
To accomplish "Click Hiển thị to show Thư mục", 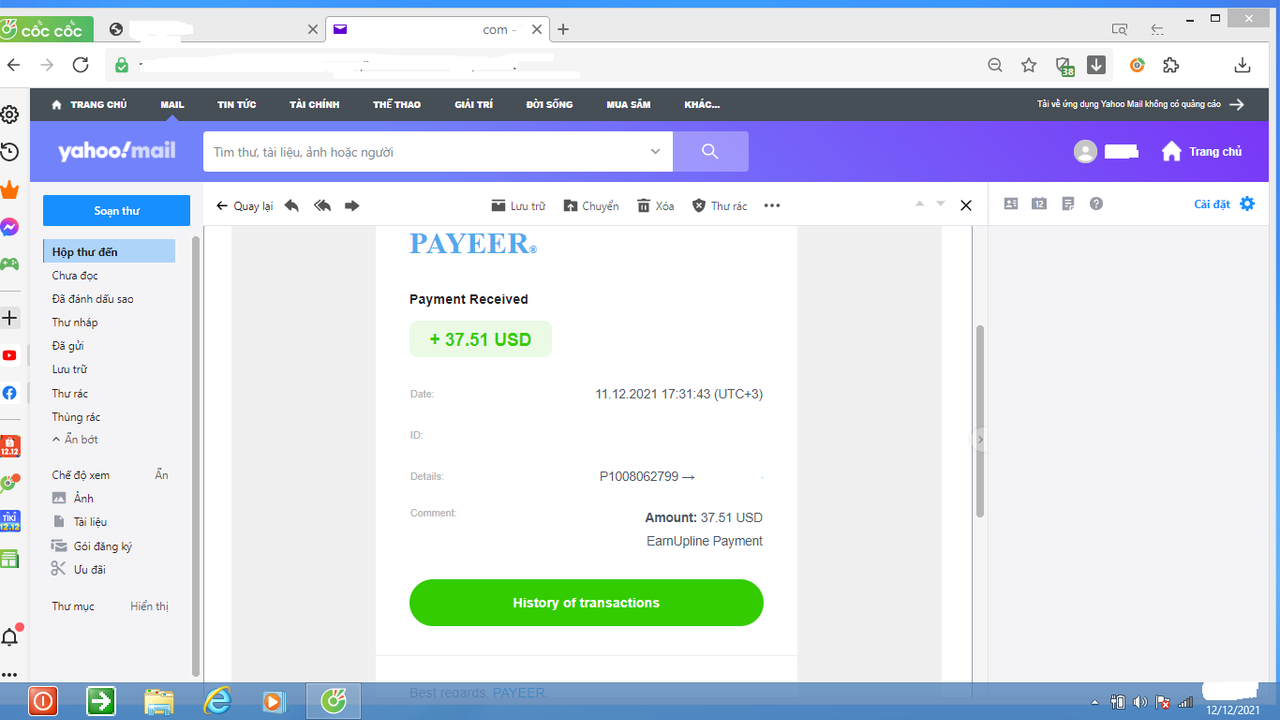I will click(149, 606).
